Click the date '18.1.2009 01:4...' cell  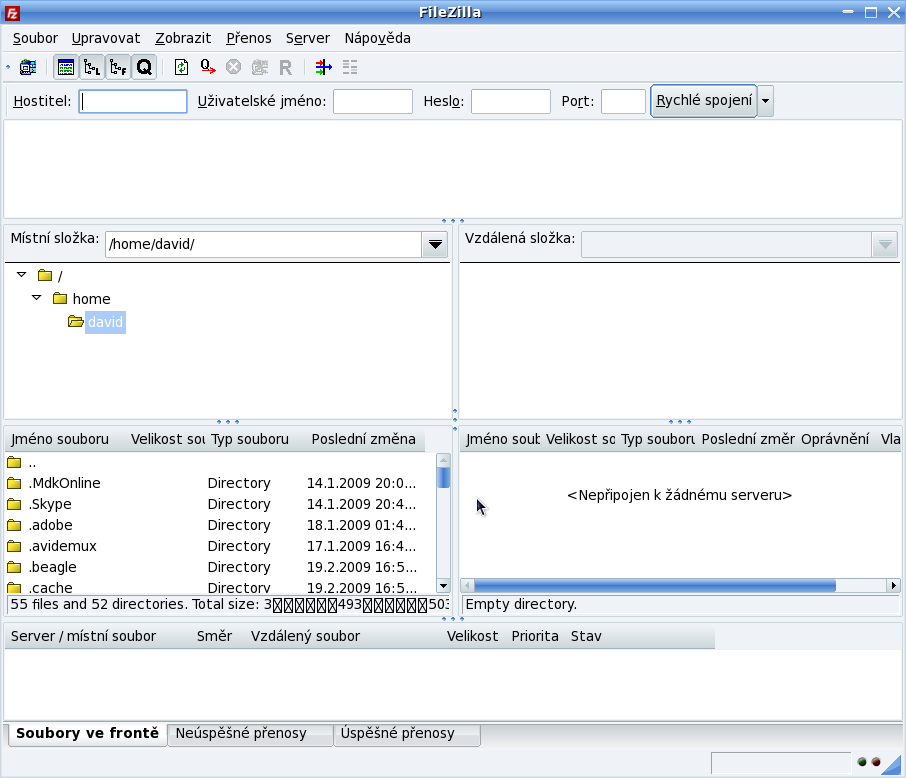[361, 525]
